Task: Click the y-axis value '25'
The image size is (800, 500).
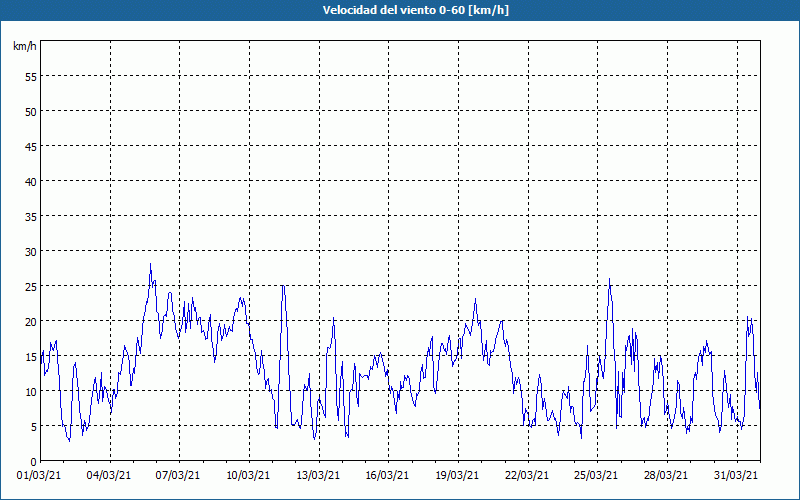Action: [x=31, y=286]
